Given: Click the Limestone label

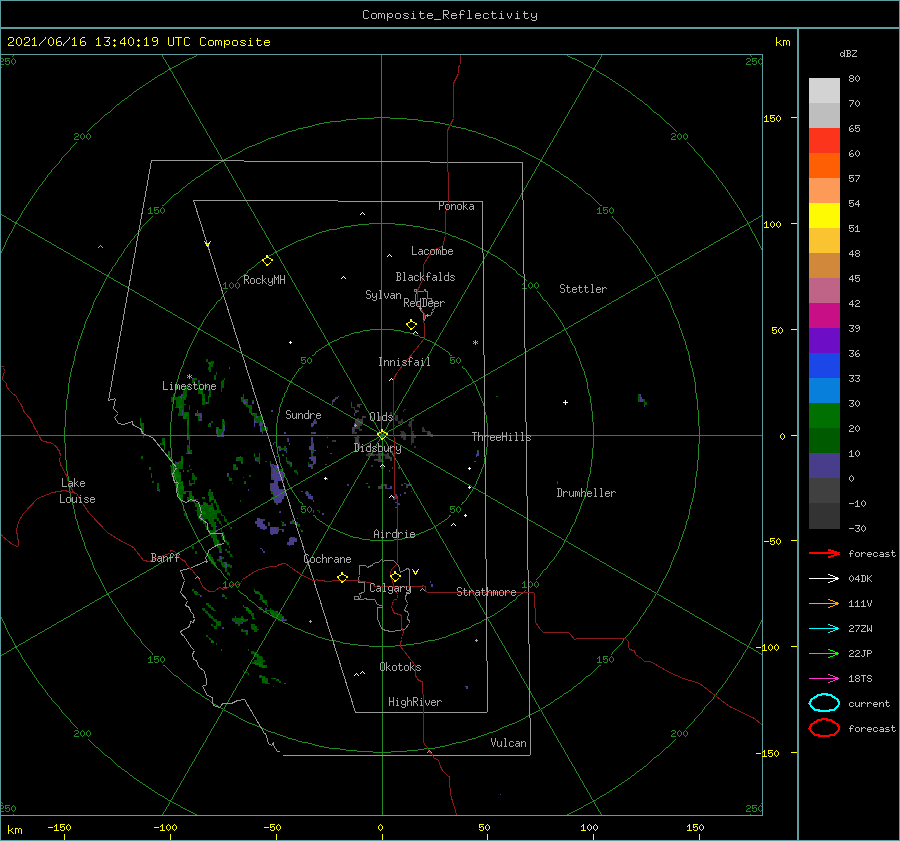Looking at the screenshot, I should (189, 386).
